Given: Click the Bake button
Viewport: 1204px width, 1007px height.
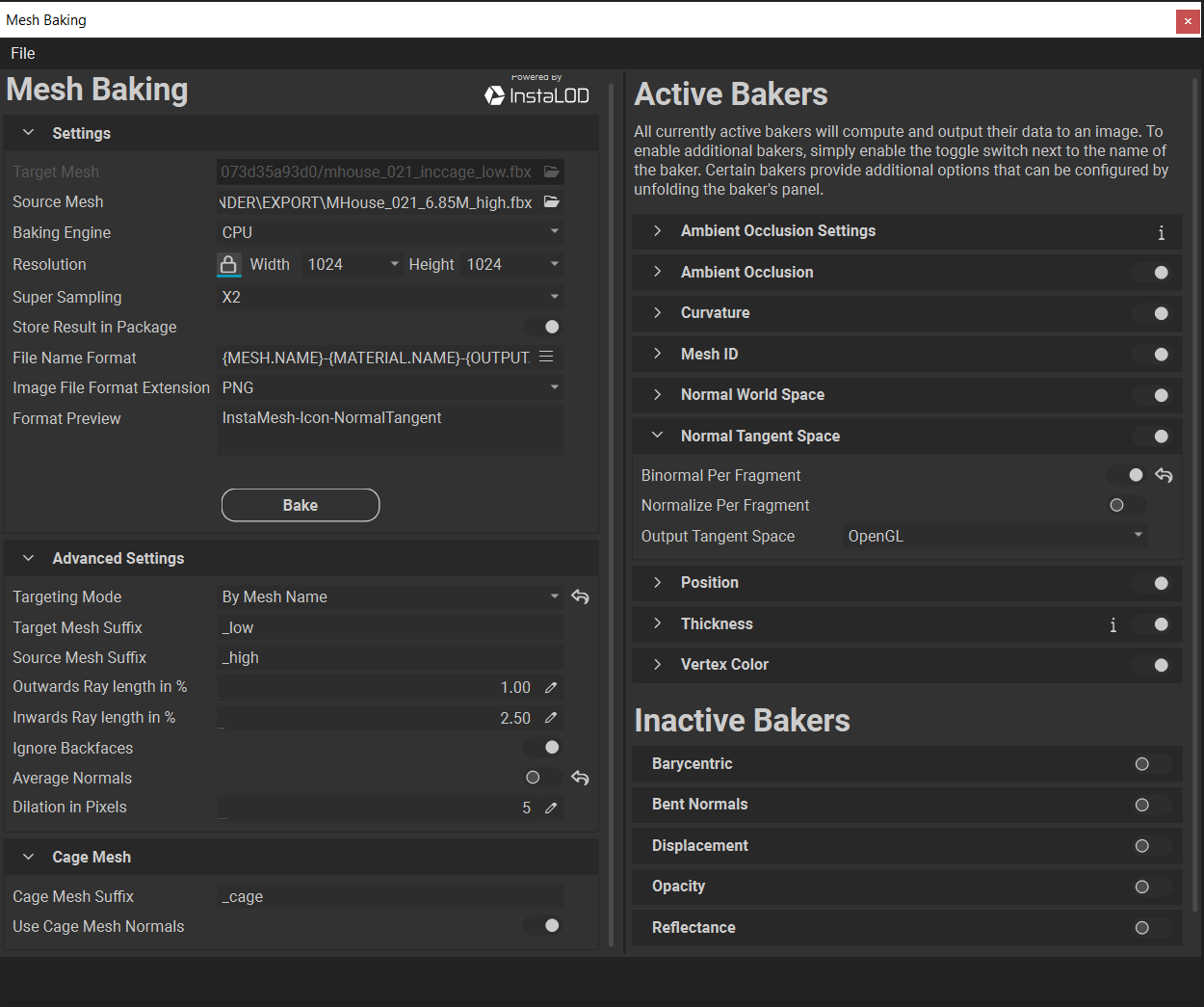Looking at the screenshot, I should 301,505.
